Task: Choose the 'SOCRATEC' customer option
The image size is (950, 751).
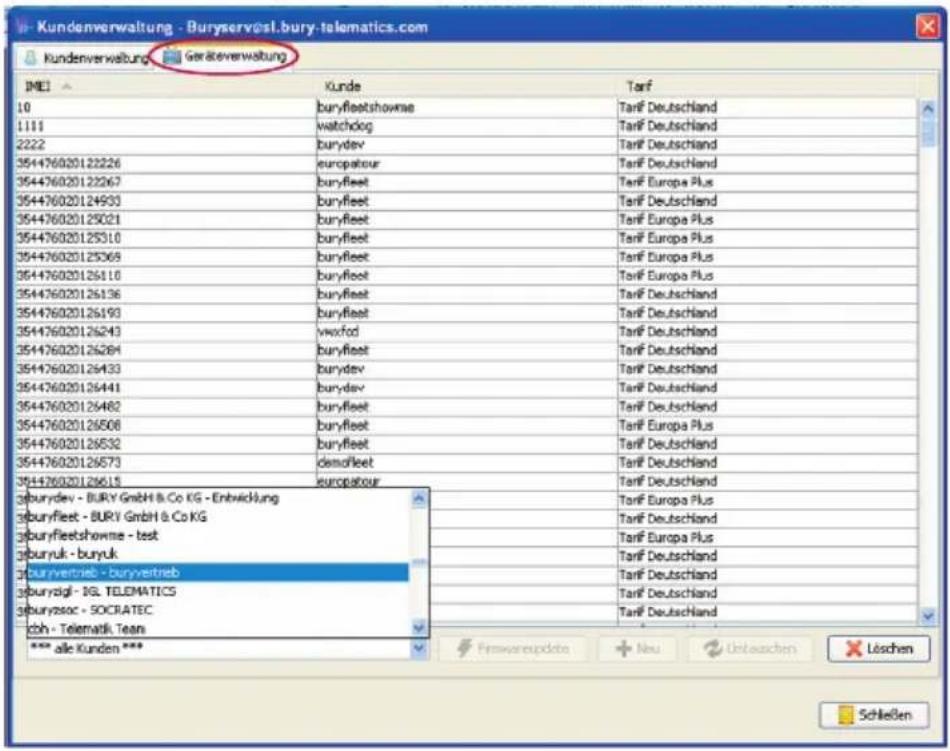Action: (218, 610)
